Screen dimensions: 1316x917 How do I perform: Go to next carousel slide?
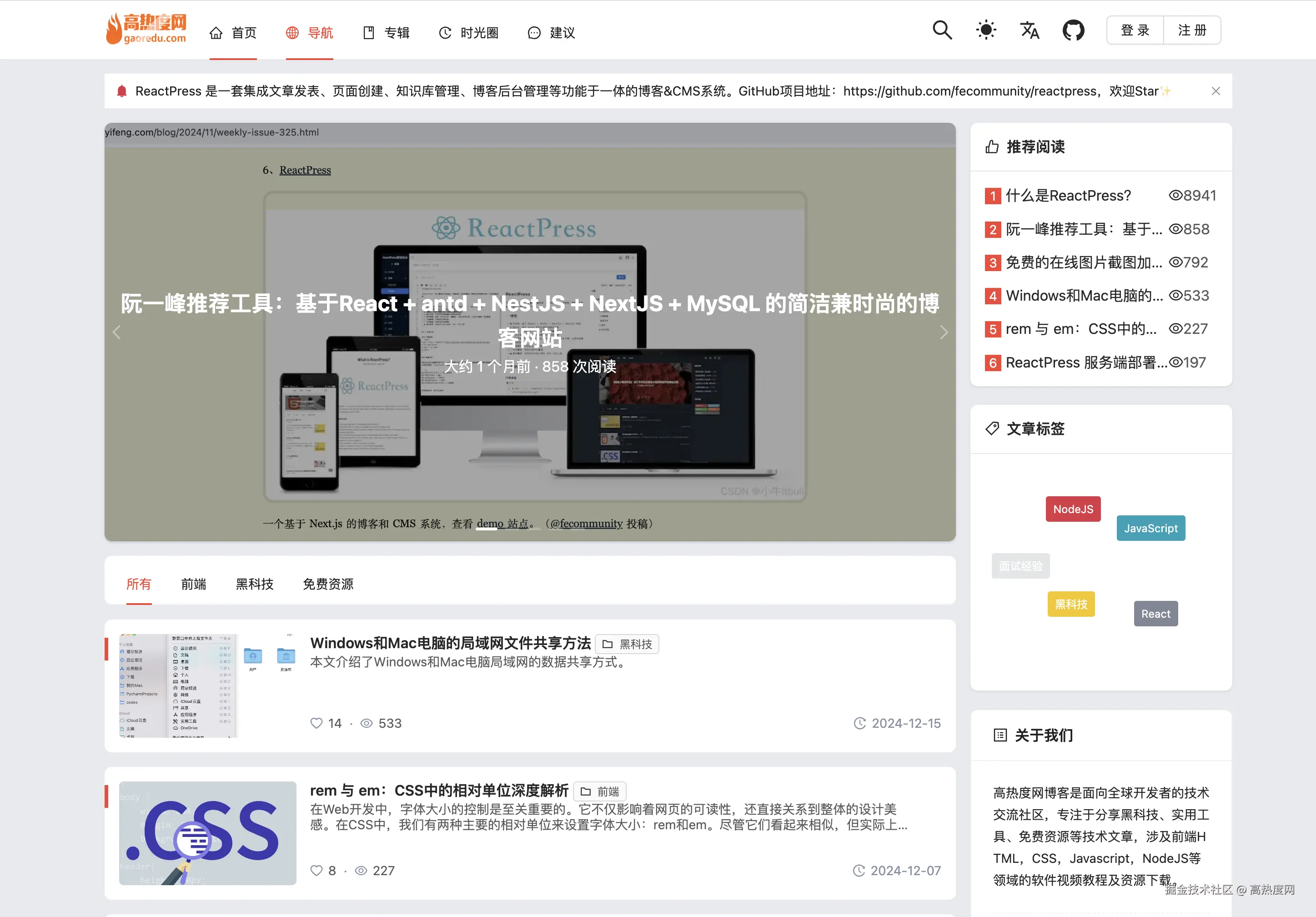point(944,332)
